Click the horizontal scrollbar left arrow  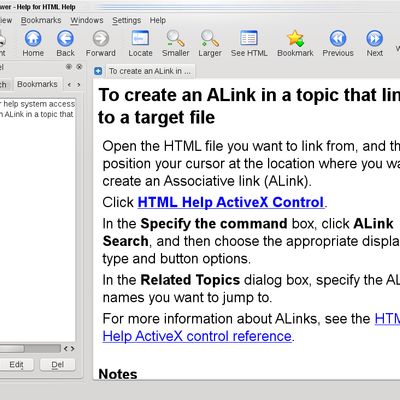(x=66, y=349)
